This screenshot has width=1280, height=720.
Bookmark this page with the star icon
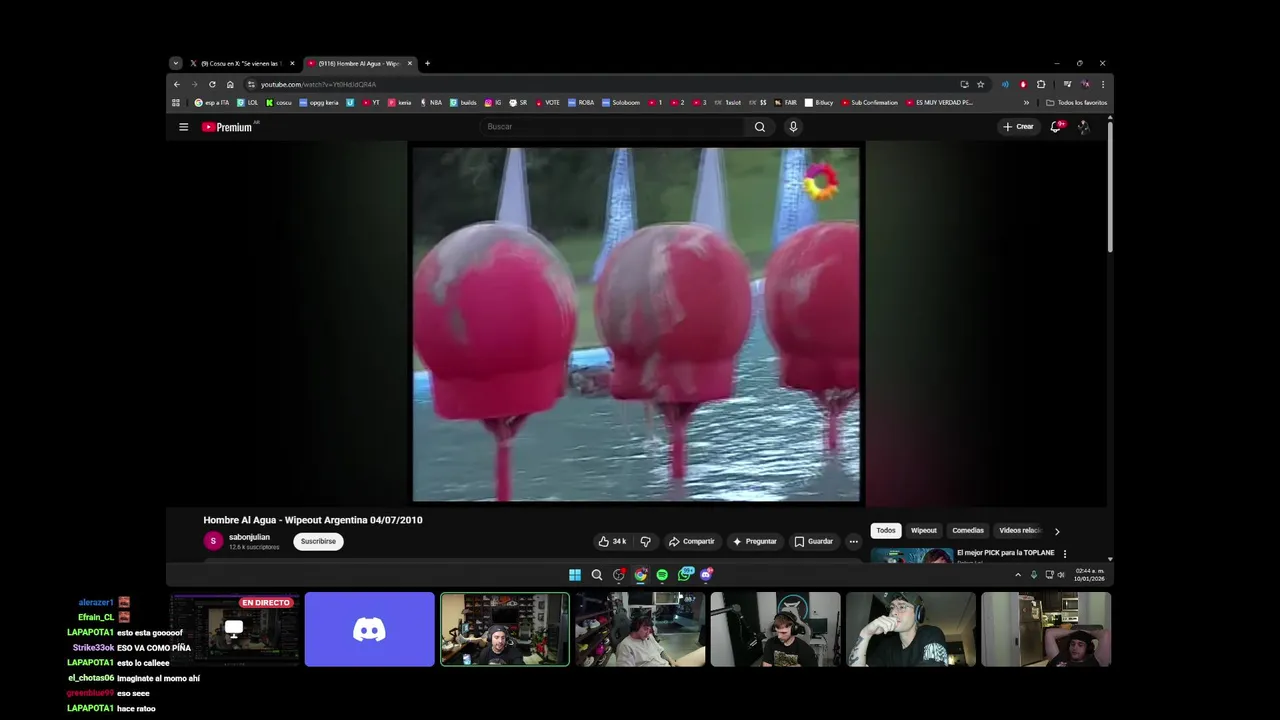[981, 84]
